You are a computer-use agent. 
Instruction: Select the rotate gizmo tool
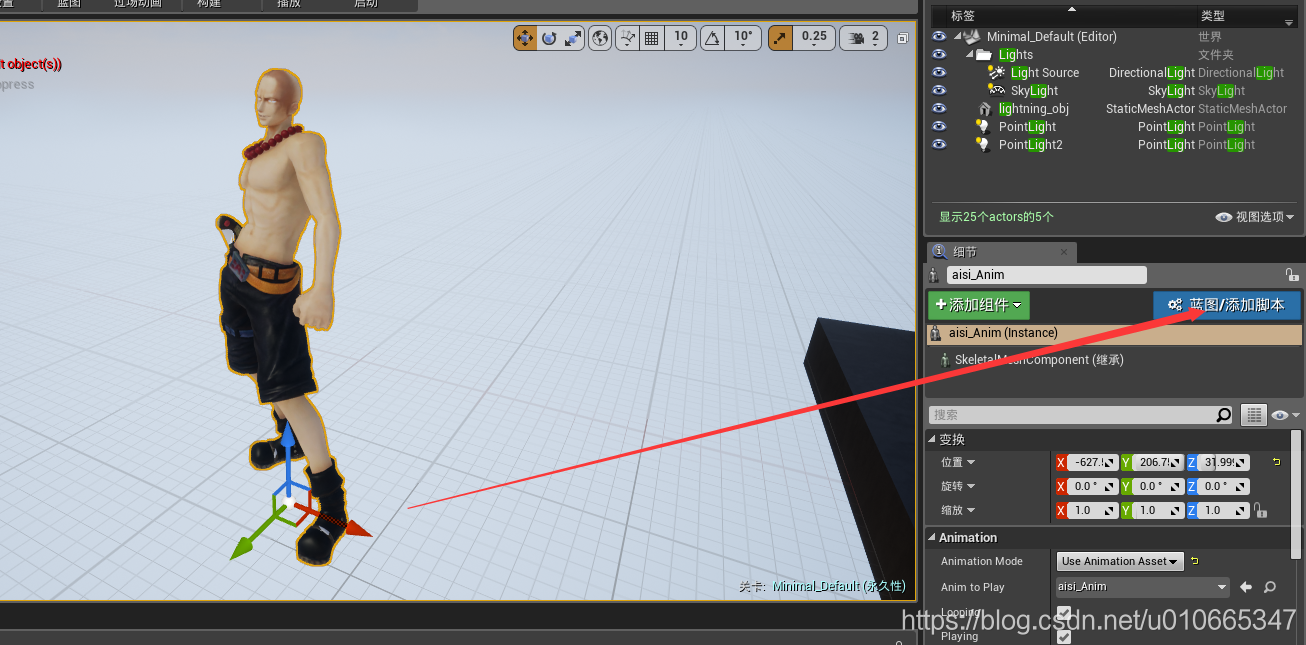tap(549, 38)
